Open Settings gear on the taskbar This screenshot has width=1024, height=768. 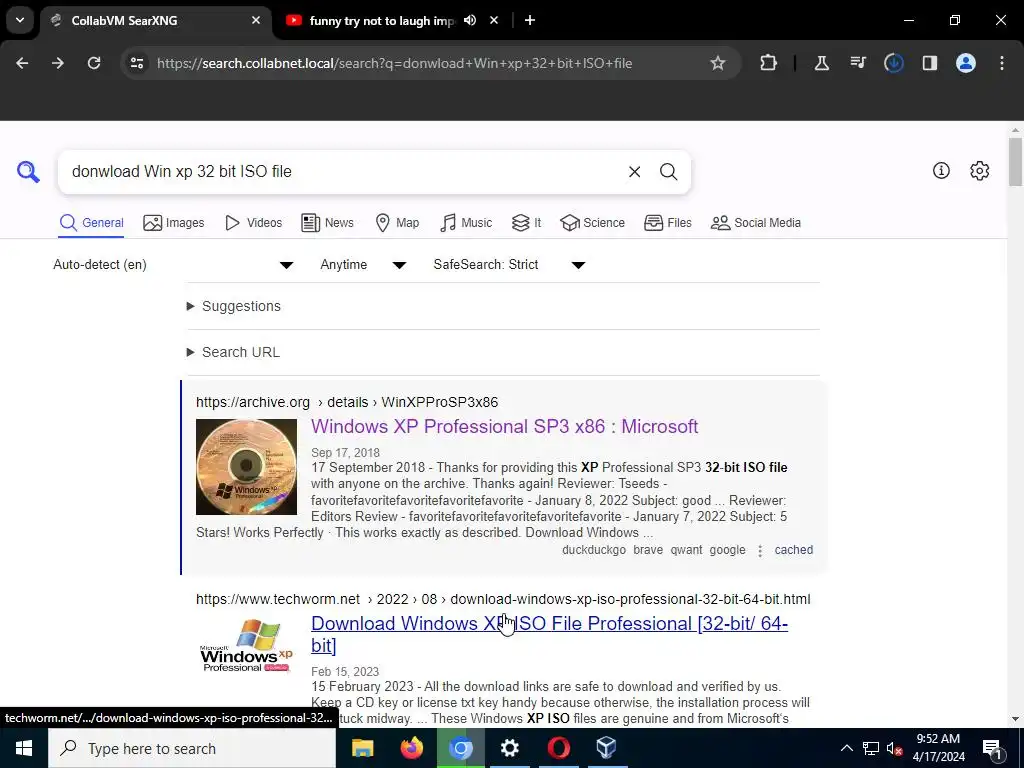(x=509, y=748)
